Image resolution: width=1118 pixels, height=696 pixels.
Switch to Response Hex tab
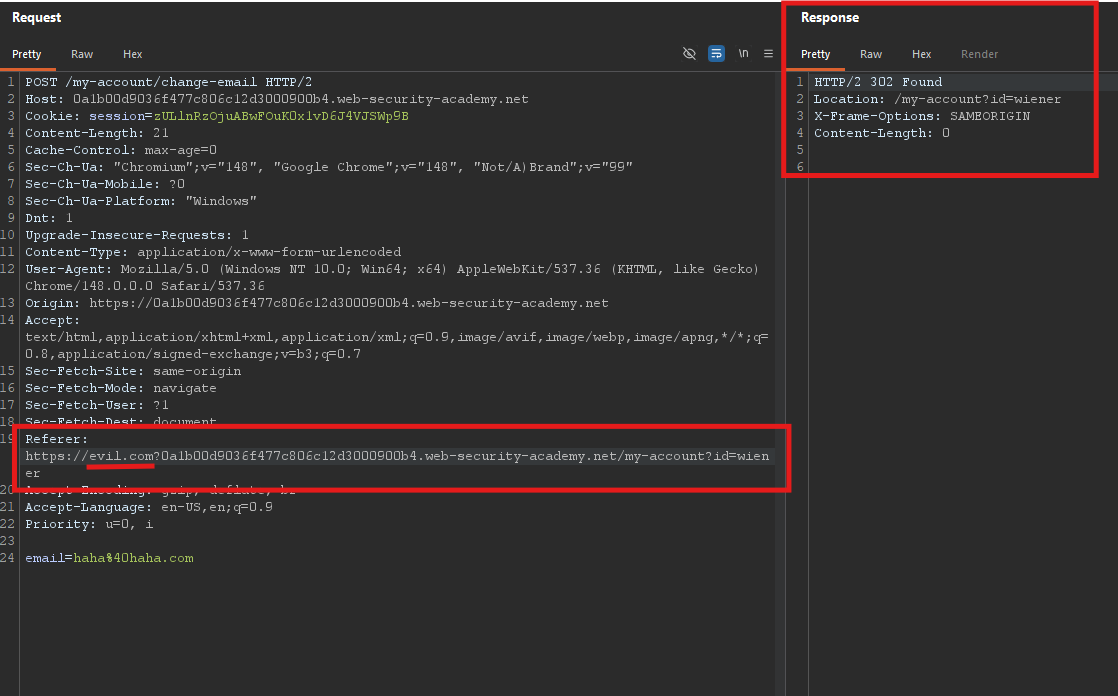[921, 54]
